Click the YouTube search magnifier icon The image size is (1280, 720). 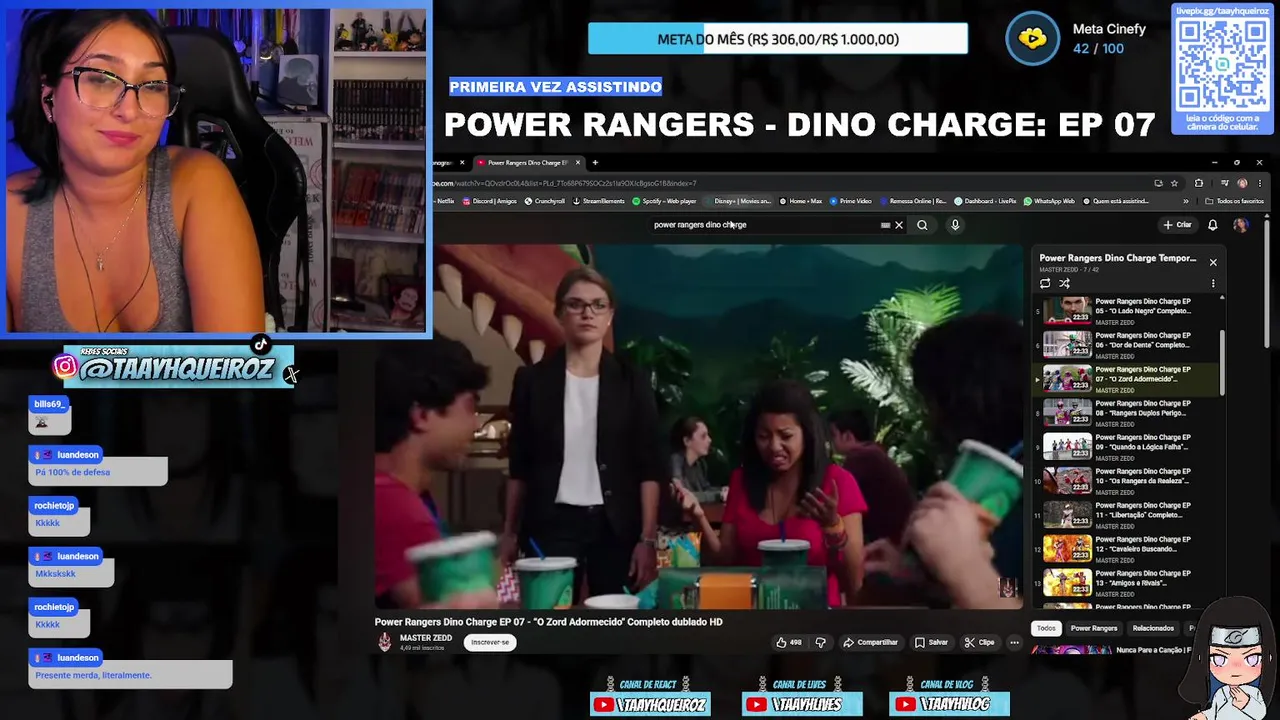[x=922, y=225]
